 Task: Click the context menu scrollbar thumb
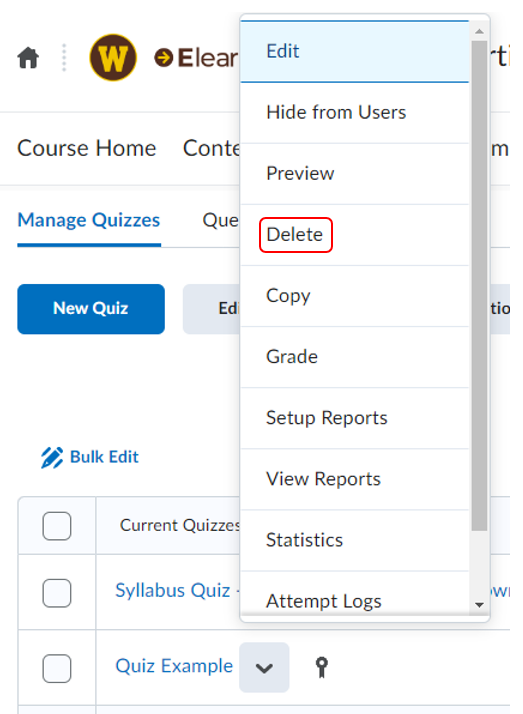click(x=479, y=286)
